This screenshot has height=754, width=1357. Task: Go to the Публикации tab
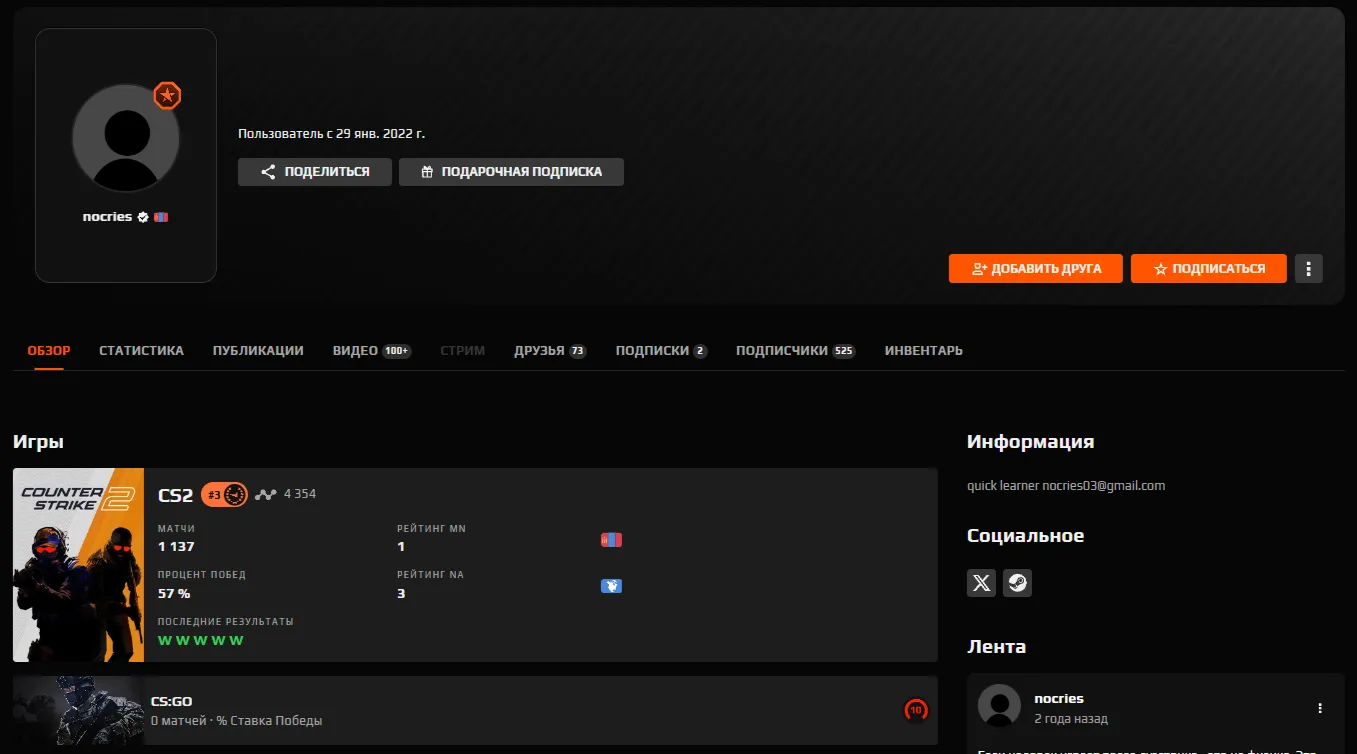point(258,351)
